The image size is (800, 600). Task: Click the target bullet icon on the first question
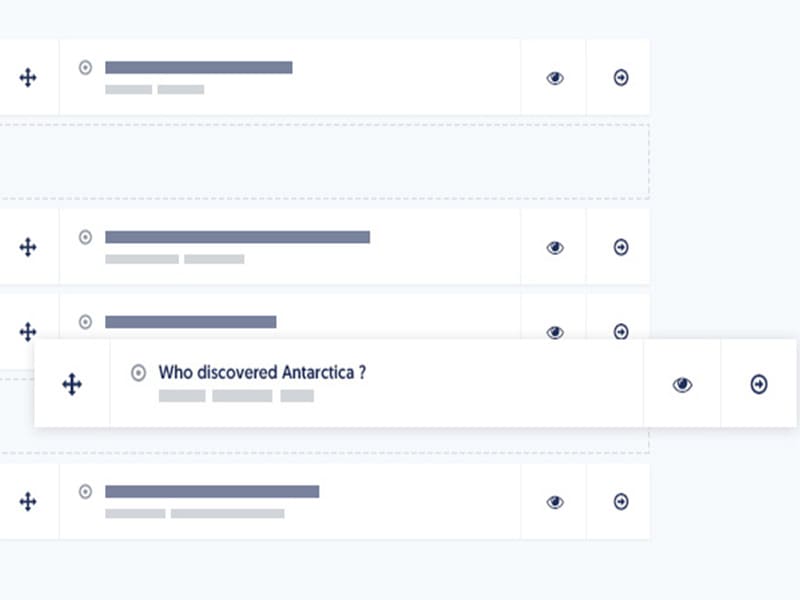[x=85, y=68]
